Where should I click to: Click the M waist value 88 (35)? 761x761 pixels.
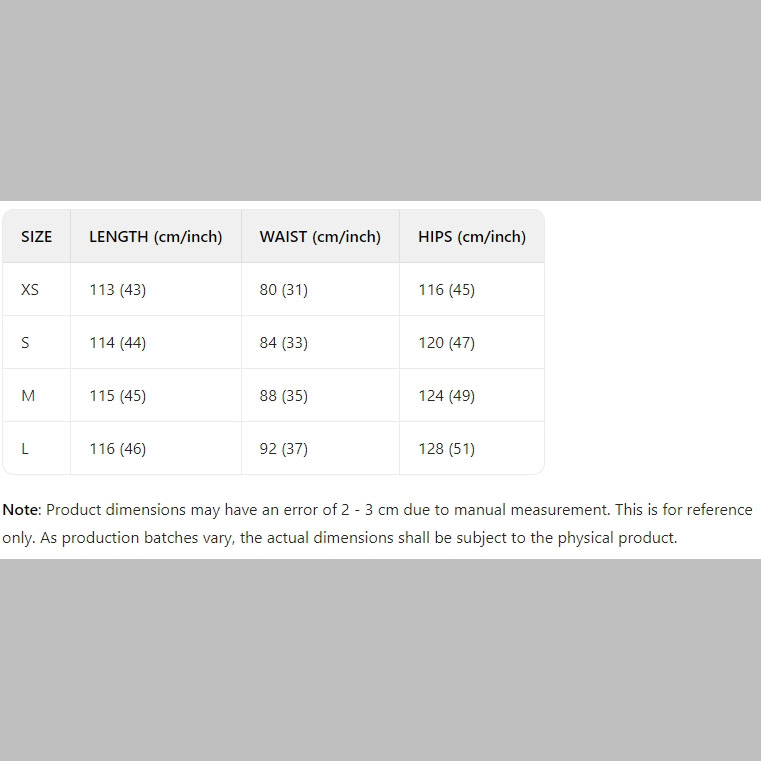tap(284, 396)
